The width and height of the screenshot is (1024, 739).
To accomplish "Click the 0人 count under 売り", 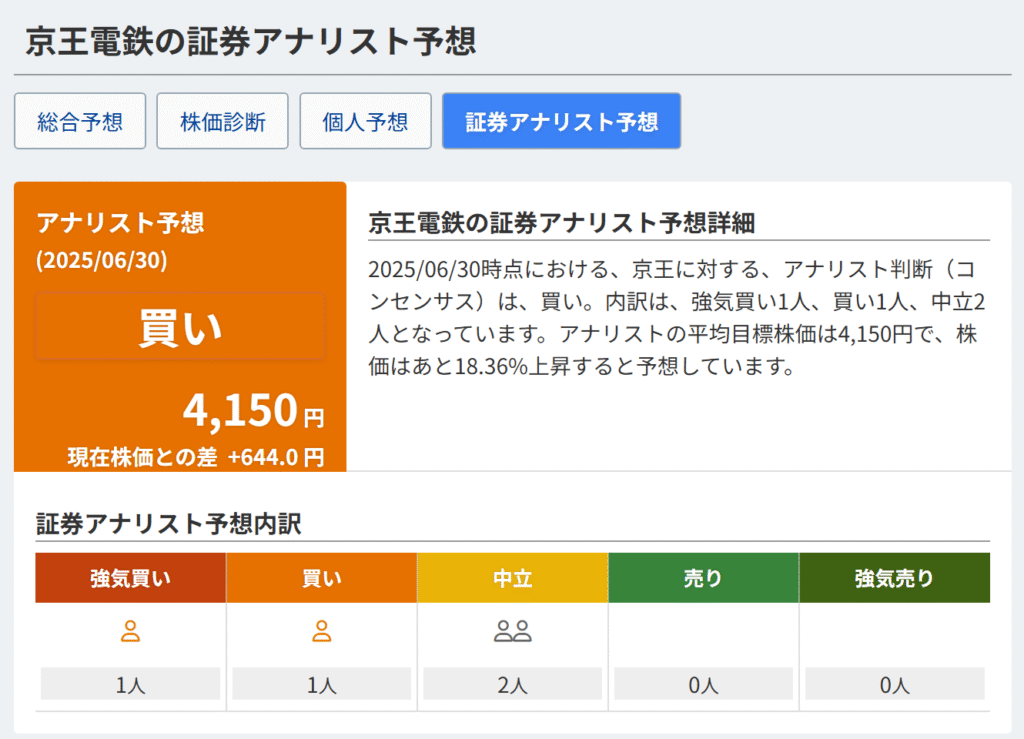I will pyautogui.click(x=703, y=685).
